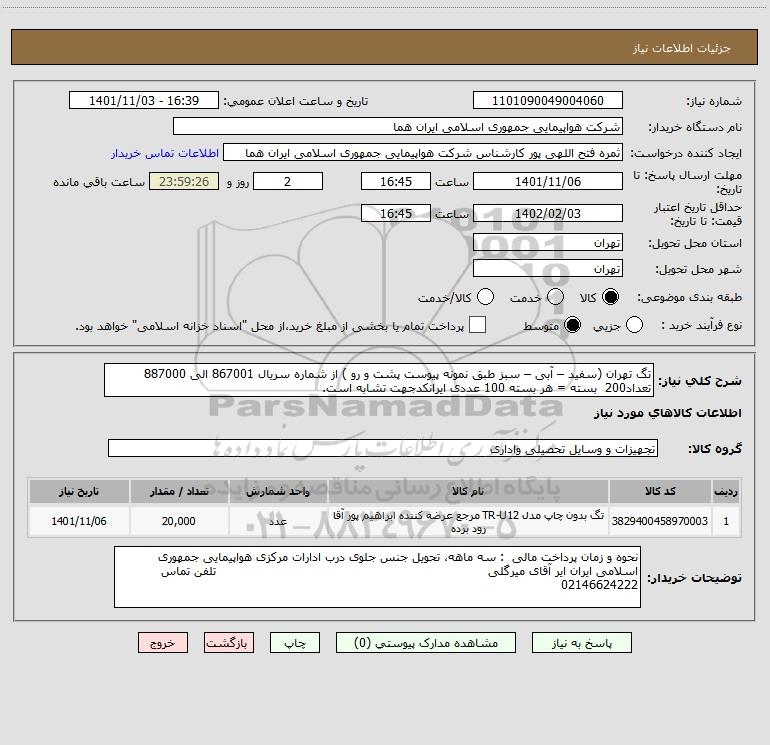Click the 'نام دستگاه خریدار' field

click(x=397, y=127)
